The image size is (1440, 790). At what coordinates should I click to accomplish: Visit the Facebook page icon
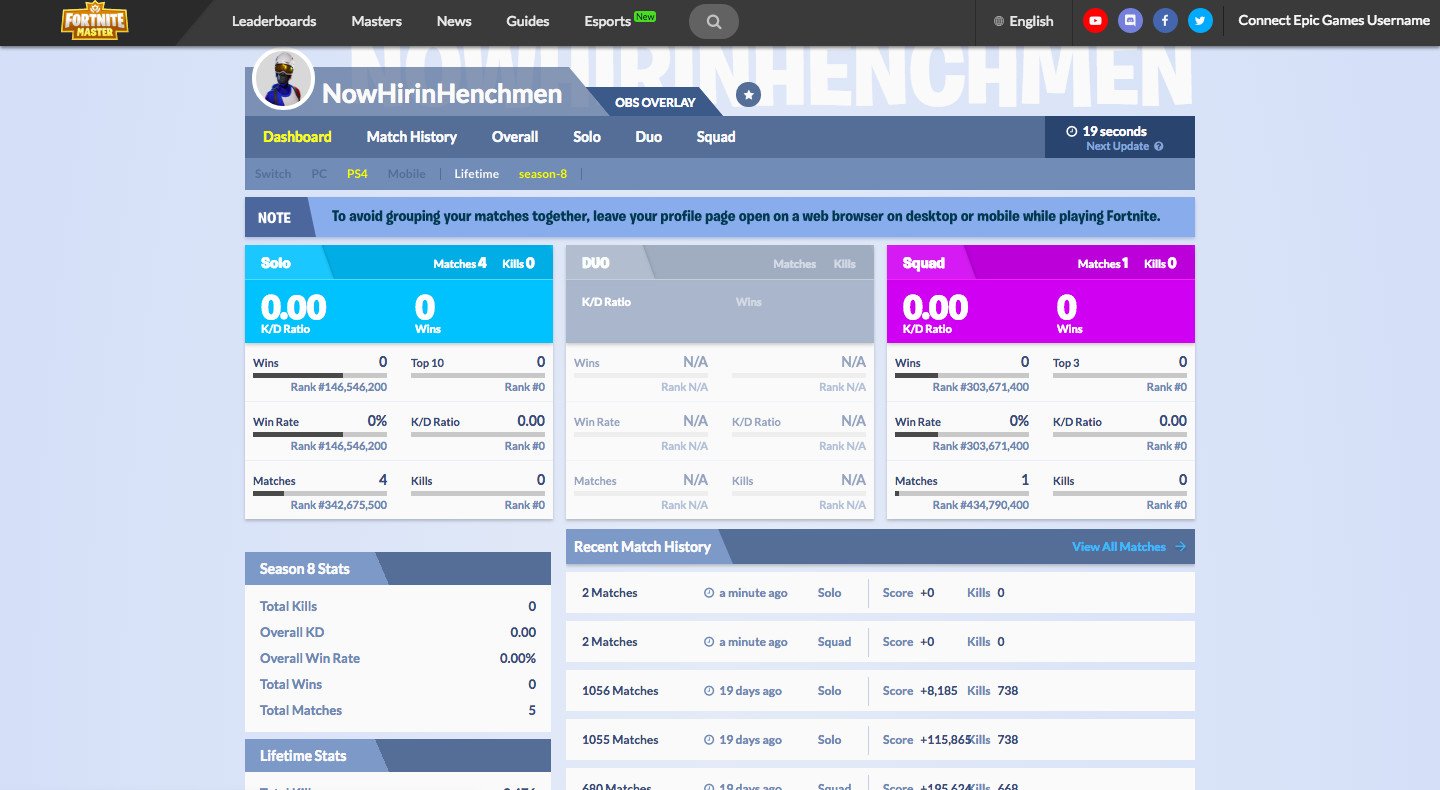point(1165,20)
